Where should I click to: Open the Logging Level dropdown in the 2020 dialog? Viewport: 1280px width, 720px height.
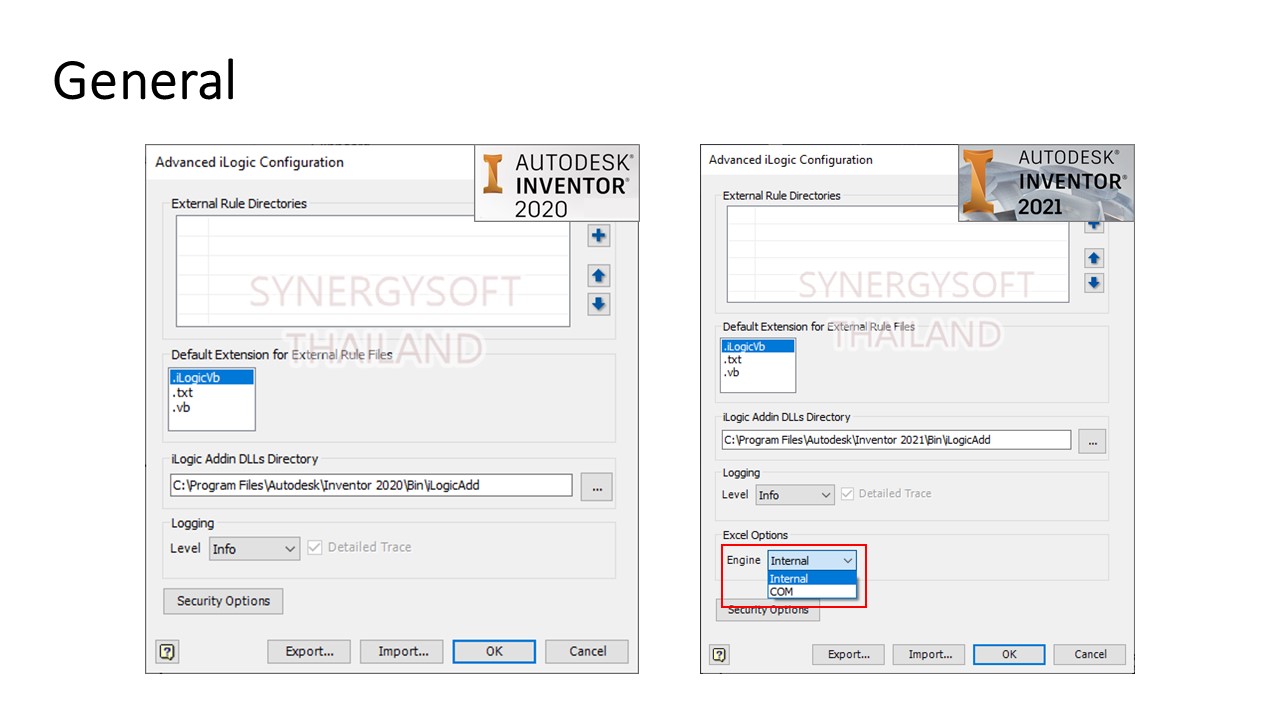(x=254, y=549)
